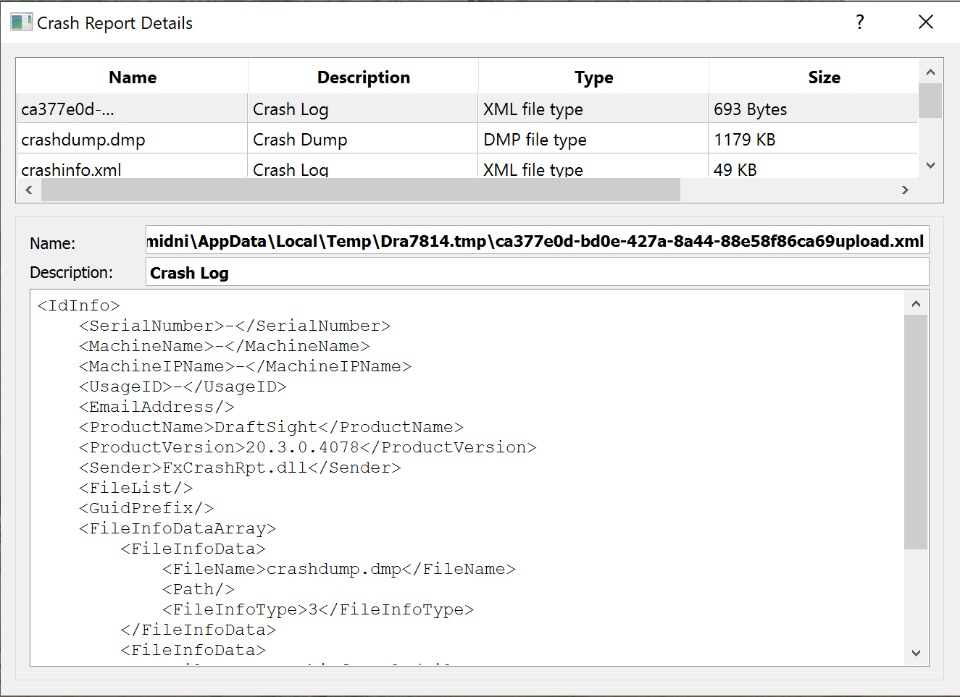The image size is (960, 697).
Task: Click the Size column header
Action: (823, 77)
